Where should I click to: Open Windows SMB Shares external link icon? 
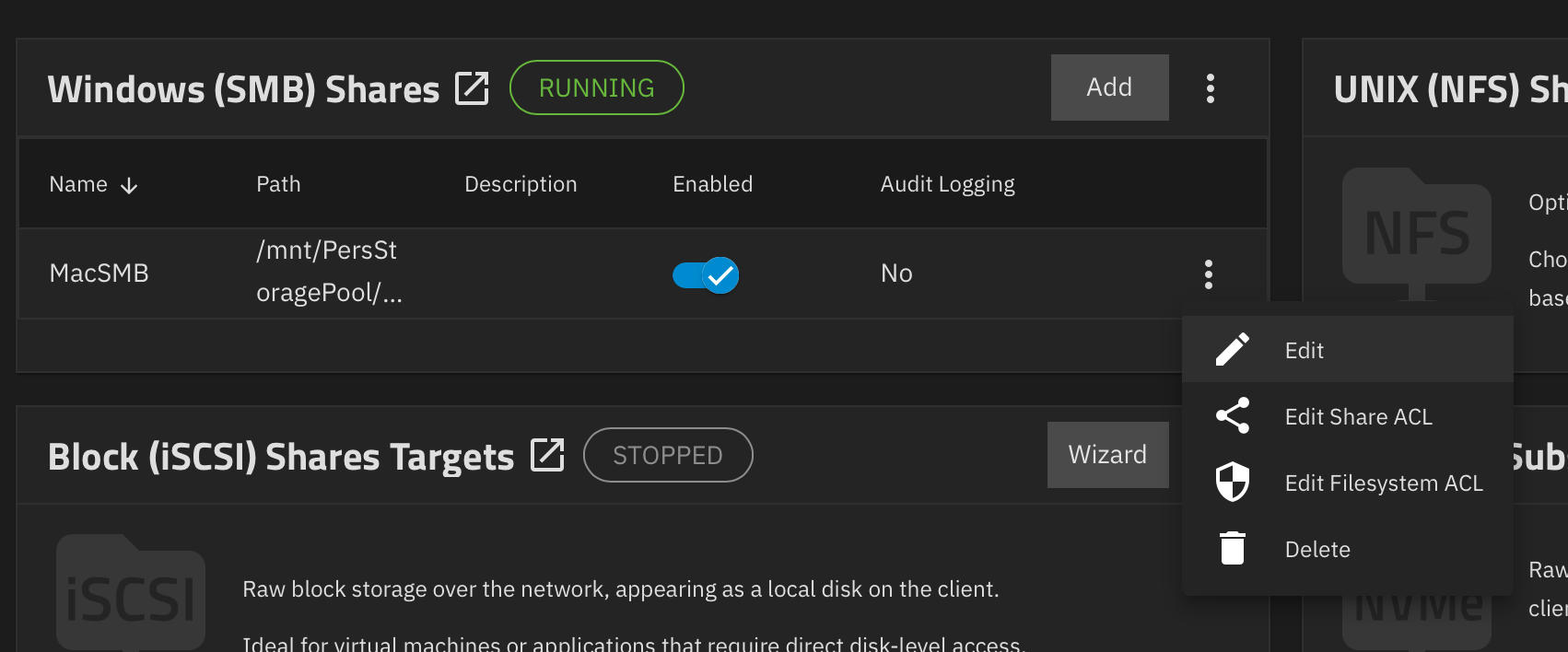[x=472, y=88]
